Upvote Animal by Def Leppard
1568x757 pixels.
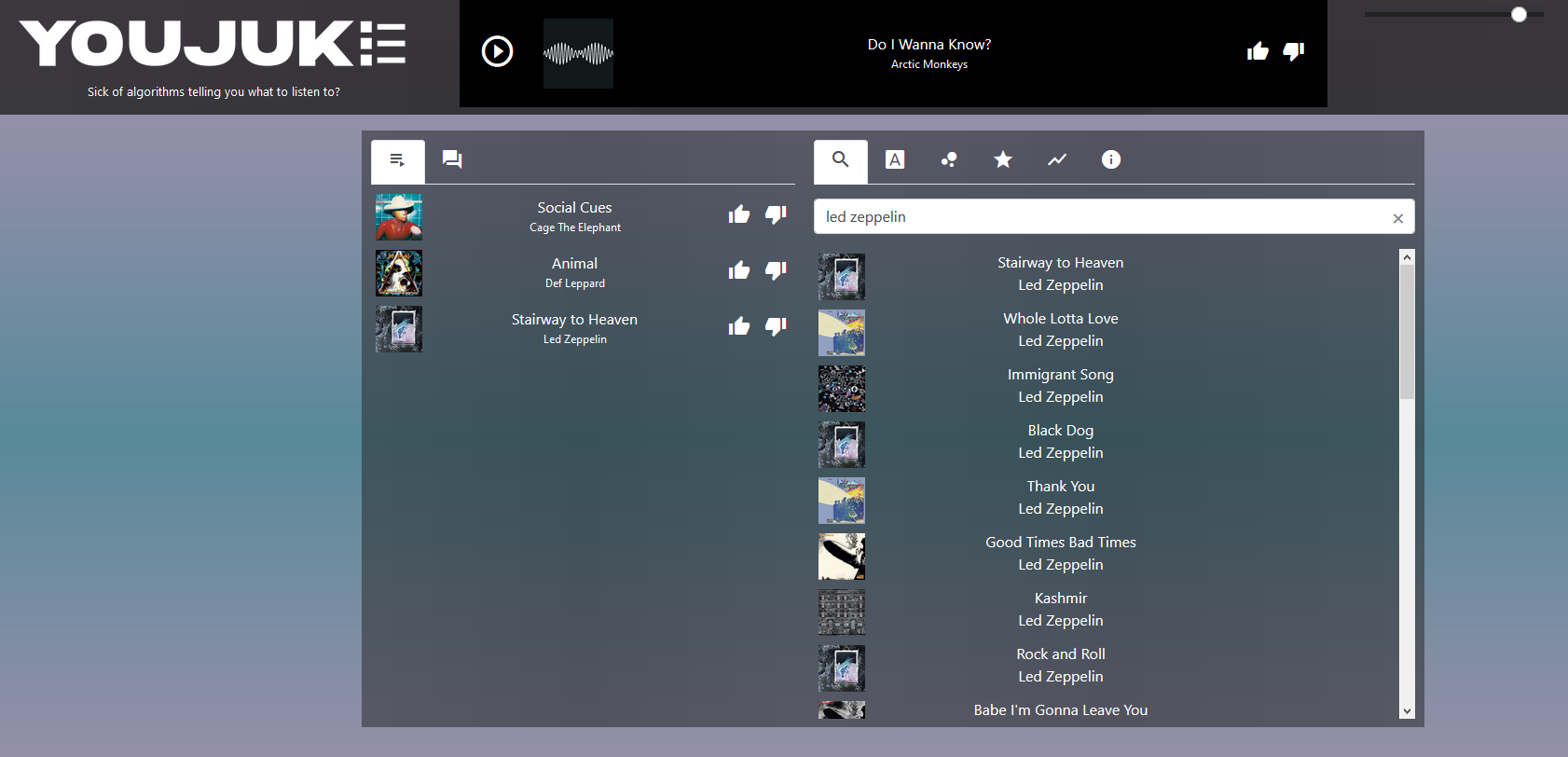pyautogui.click(x=739, y=271)
